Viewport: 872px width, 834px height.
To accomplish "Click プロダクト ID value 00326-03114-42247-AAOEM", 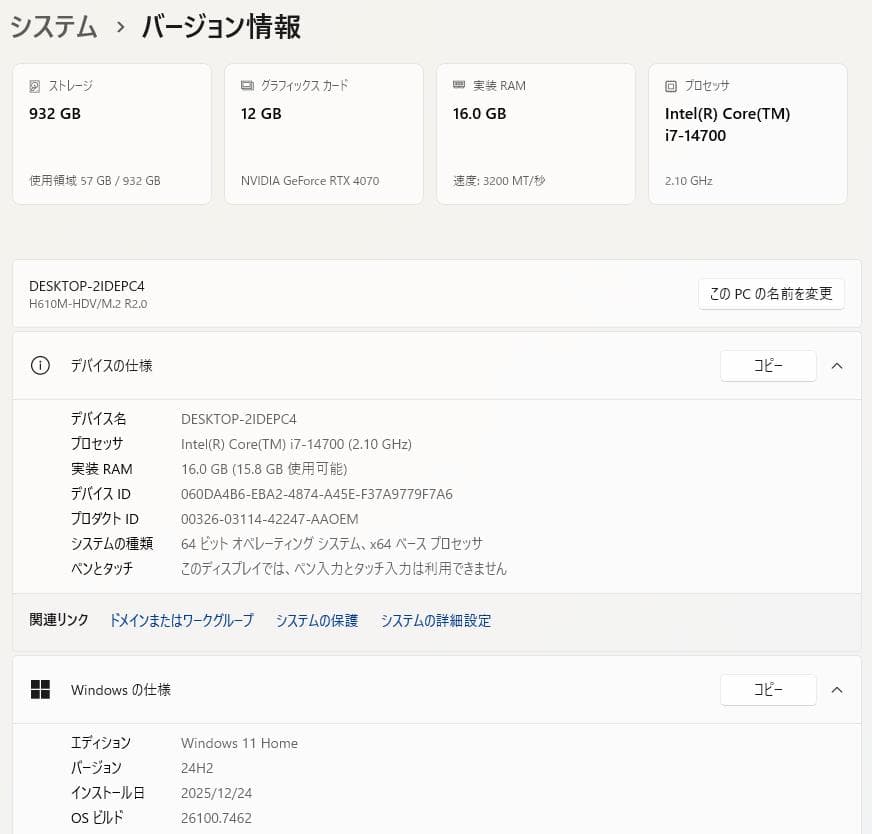I will point(270,519).
